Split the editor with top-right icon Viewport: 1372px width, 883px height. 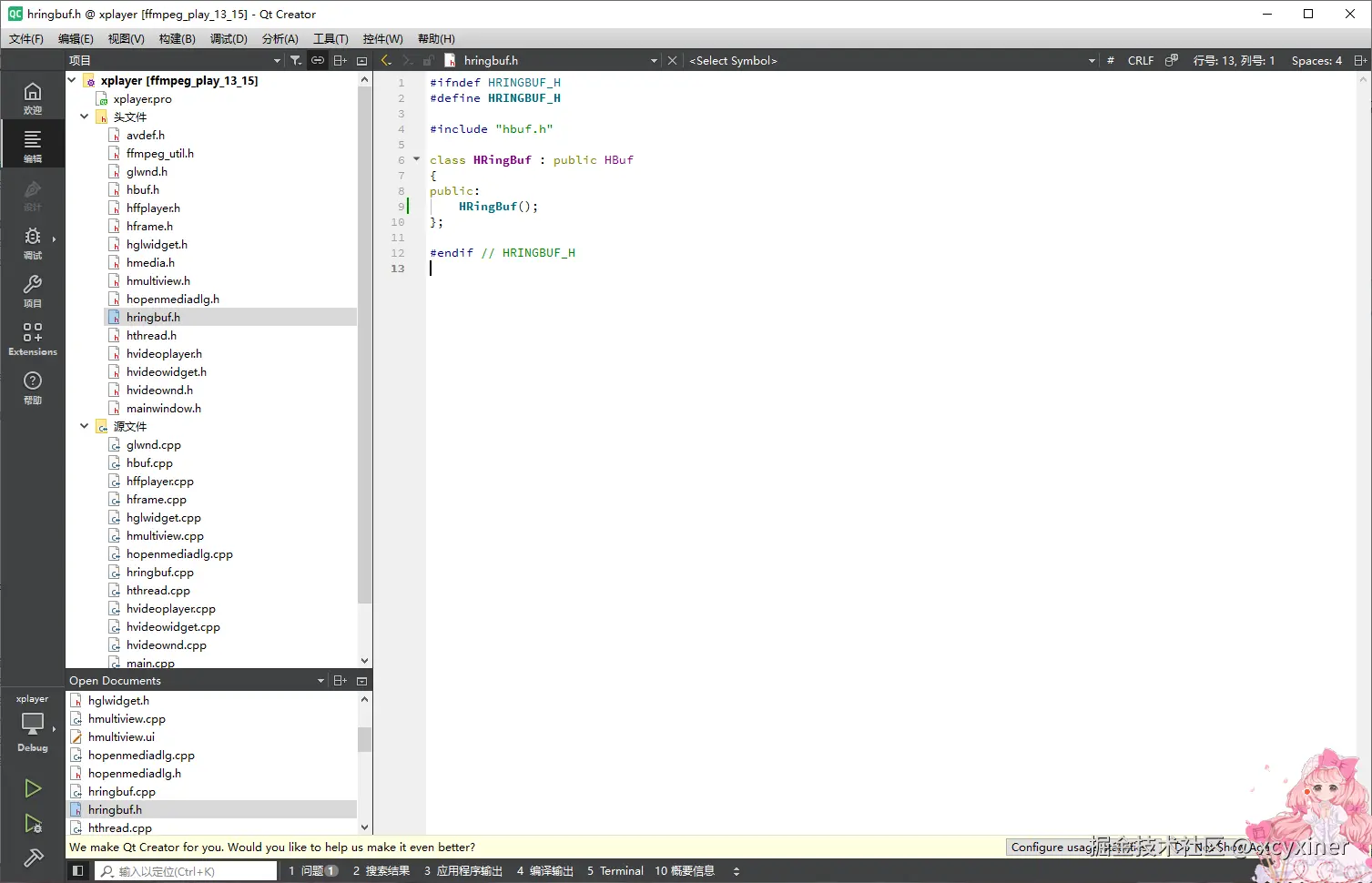click(1360, 60)
